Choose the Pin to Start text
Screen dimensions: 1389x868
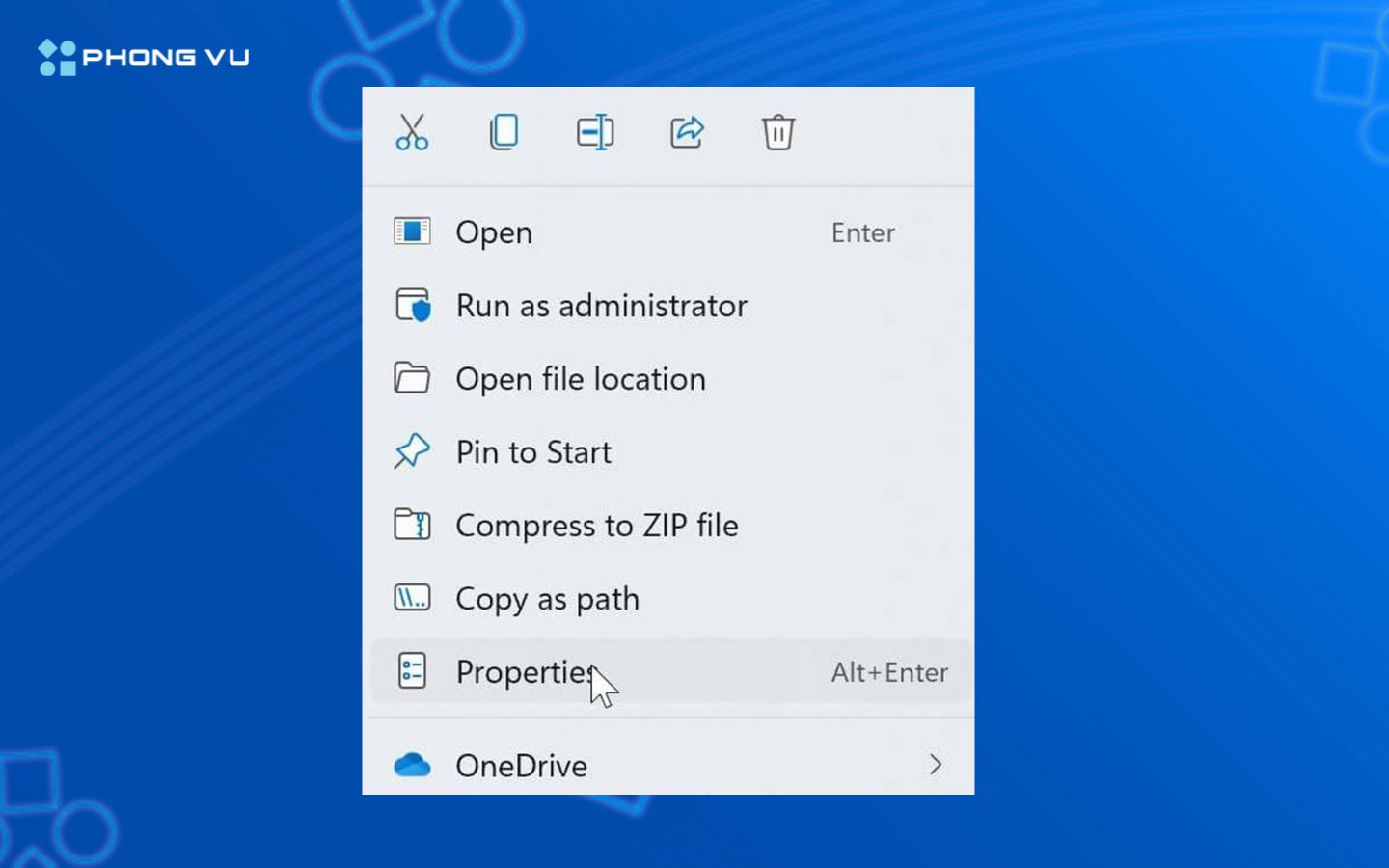tap(533, 452)
